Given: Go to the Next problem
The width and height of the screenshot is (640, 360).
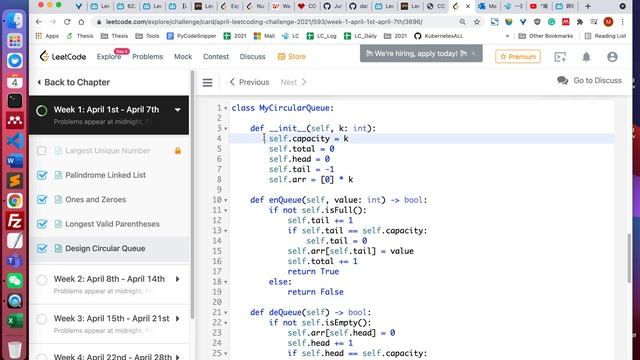Looking at the screenshot, I should click(x=293, y=82).
